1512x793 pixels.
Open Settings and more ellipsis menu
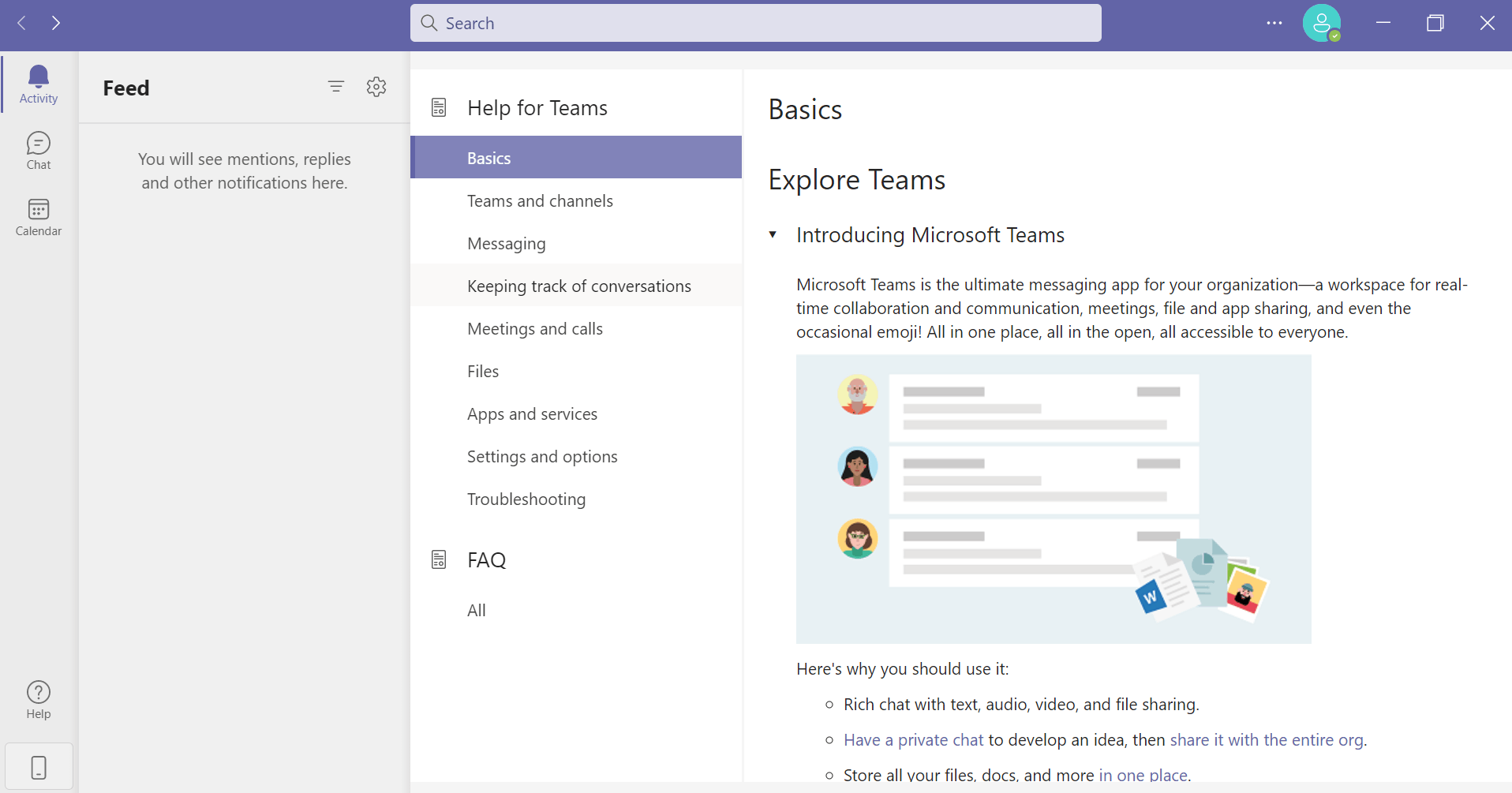coord(1274,23)
